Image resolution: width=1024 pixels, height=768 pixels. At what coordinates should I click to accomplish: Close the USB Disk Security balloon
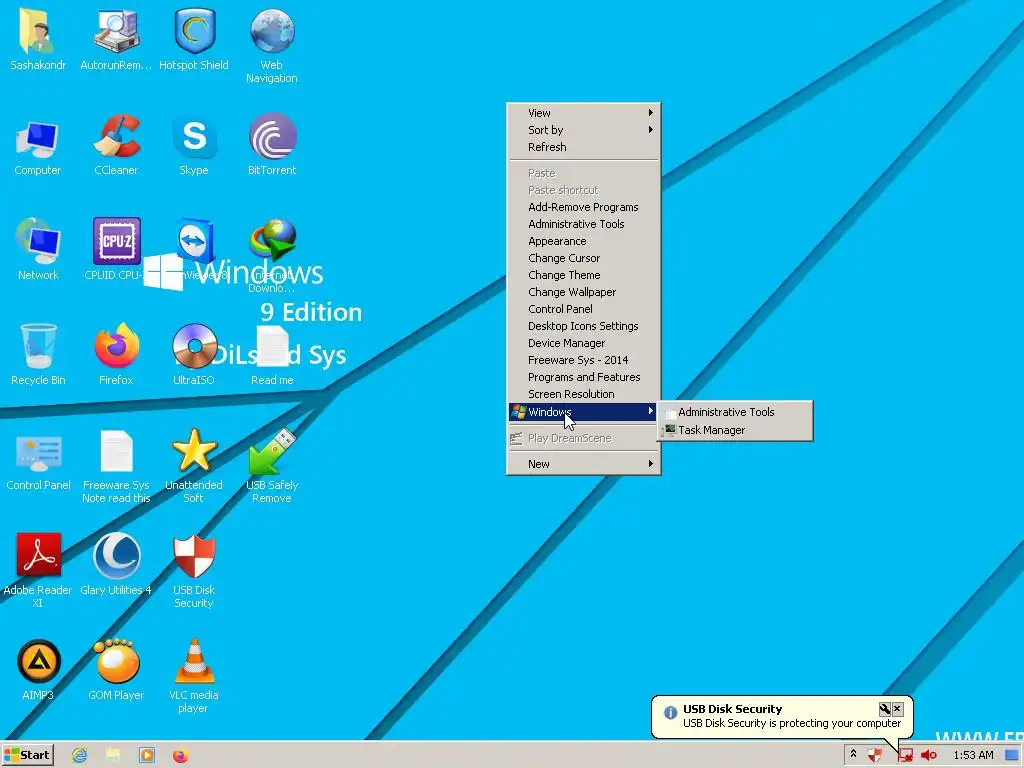click(897, 709)
